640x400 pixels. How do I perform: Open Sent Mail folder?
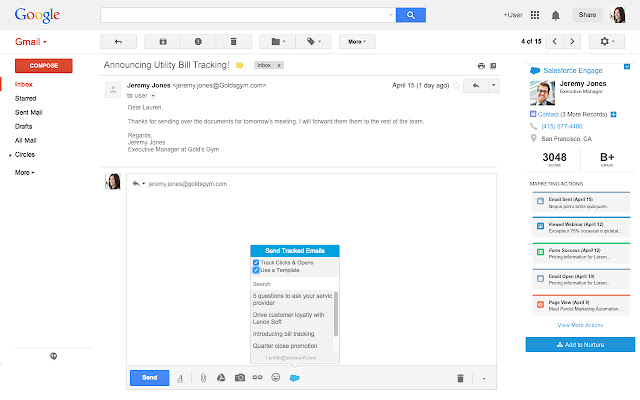tap(29, 112)
